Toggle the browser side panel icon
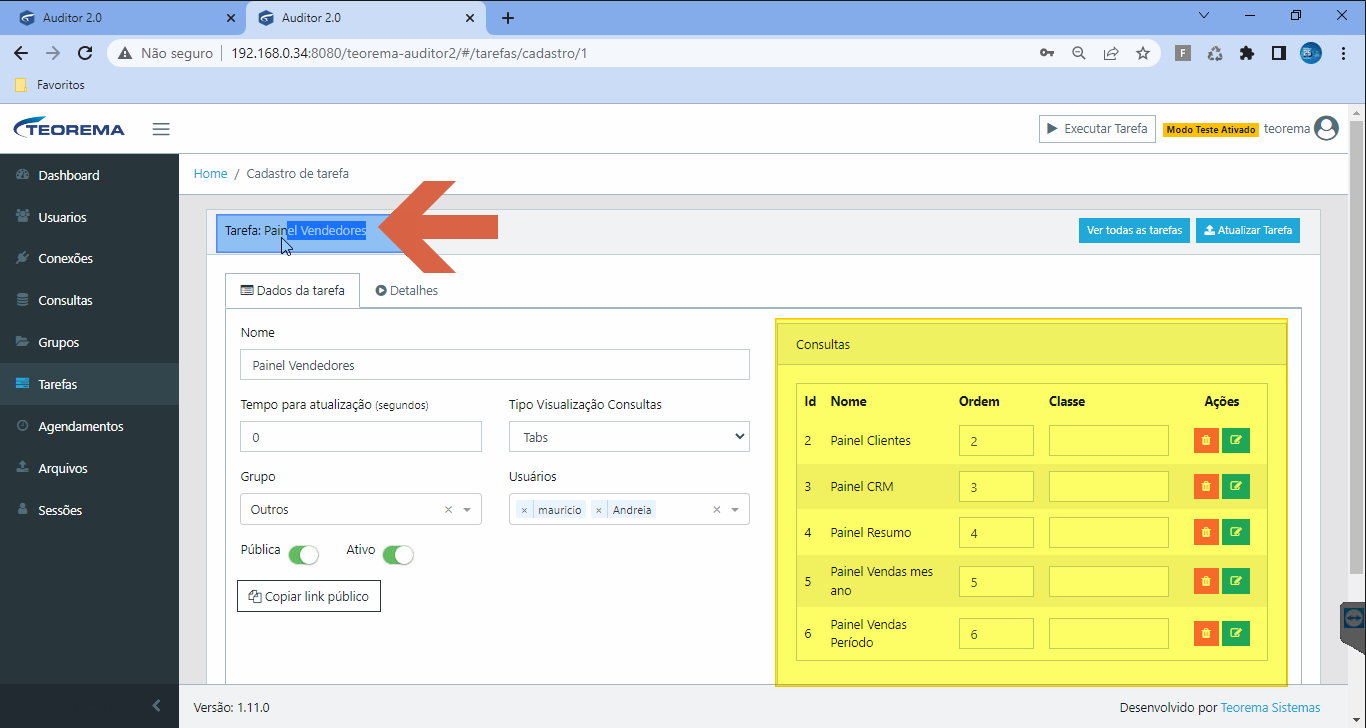 coord(1278,53)
